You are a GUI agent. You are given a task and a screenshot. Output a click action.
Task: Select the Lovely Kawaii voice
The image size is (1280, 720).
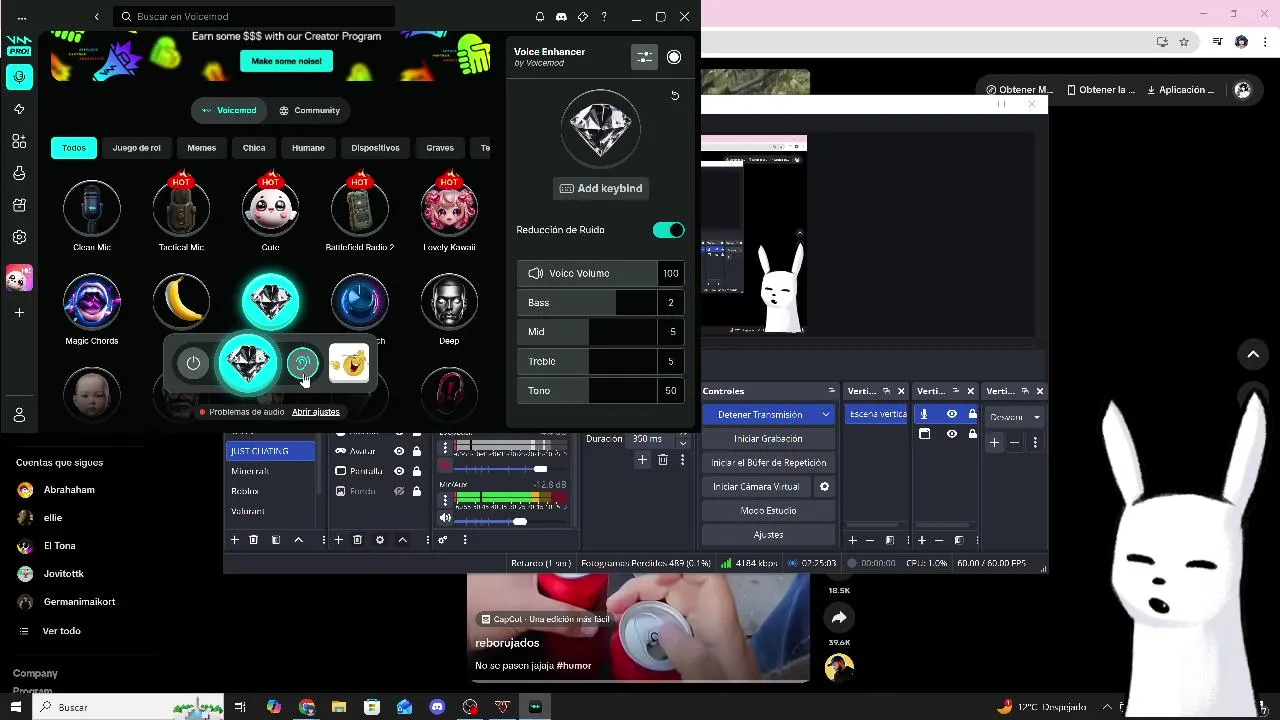[449, 208]
